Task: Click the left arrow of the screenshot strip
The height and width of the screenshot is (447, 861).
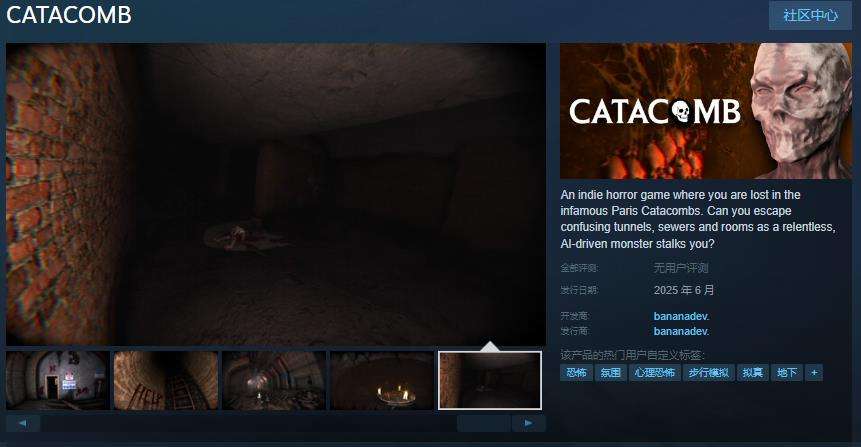Action: (23, 423)
